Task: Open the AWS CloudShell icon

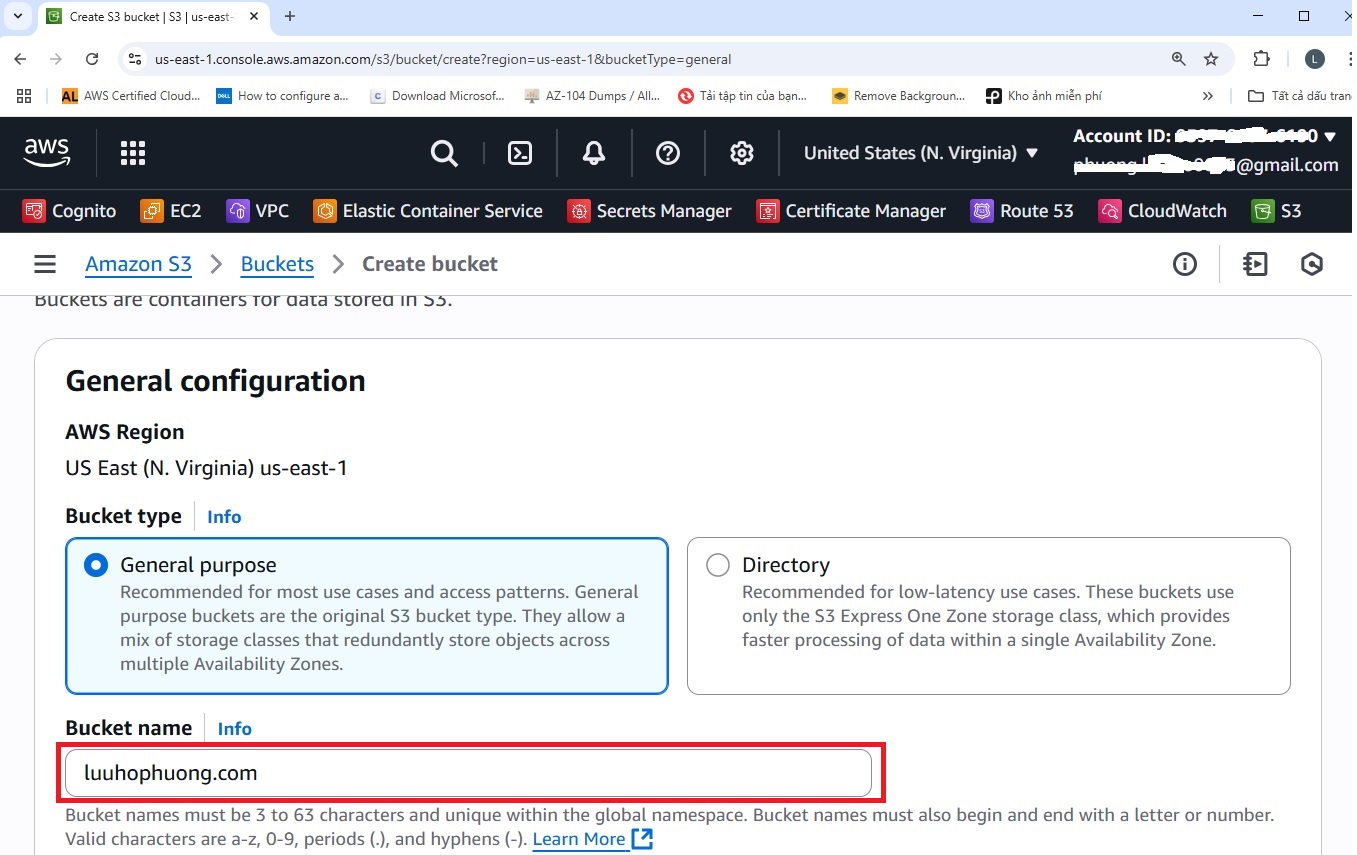Action: [x=520, y=153]
